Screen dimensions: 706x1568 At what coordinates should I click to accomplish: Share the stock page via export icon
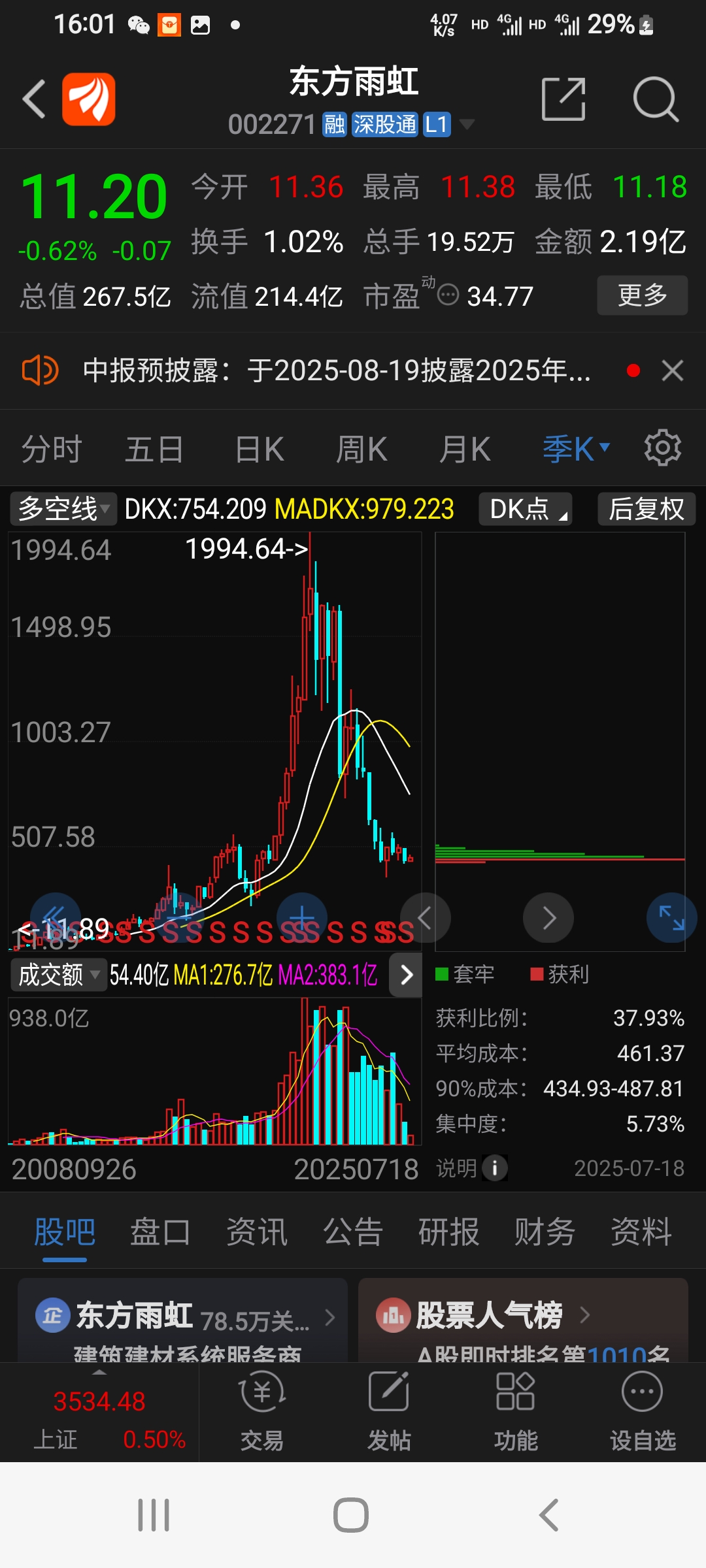(563, 99)
